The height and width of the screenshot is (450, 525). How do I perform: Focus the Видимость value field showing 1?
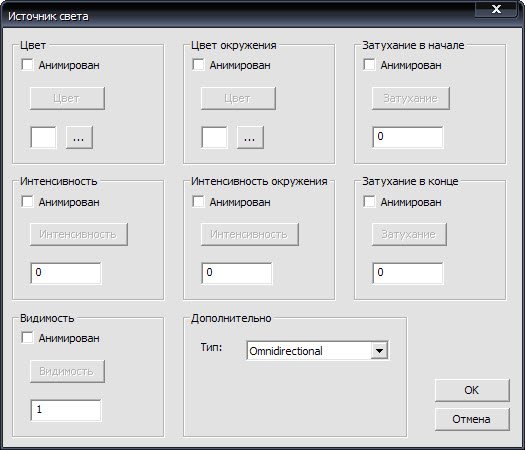[66, 410]
